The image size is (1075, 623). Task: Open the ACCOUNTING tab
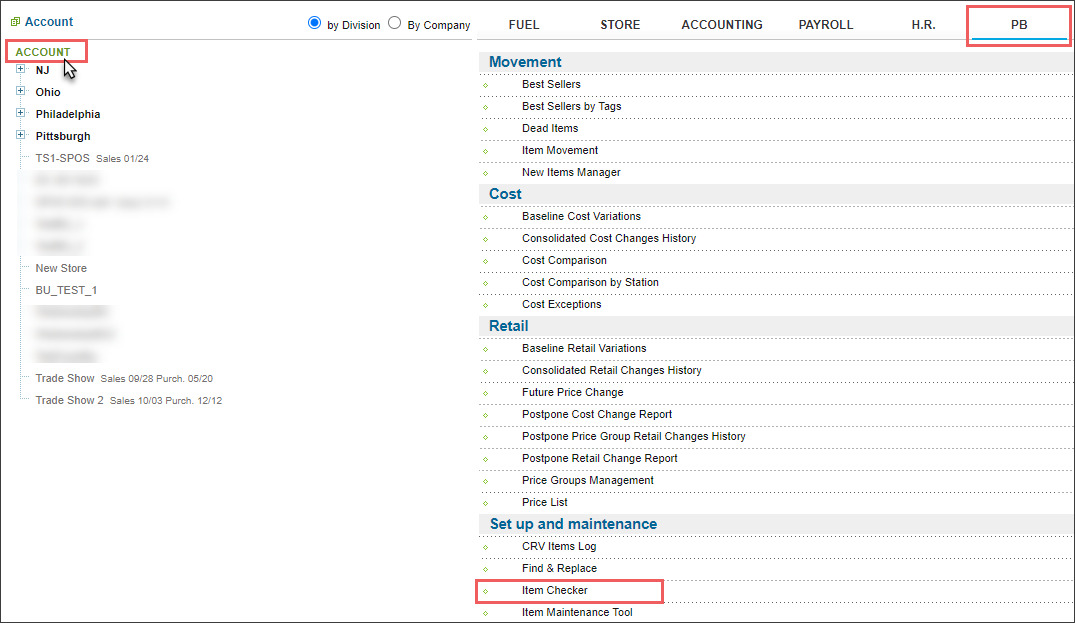click(x=722, y=25)
